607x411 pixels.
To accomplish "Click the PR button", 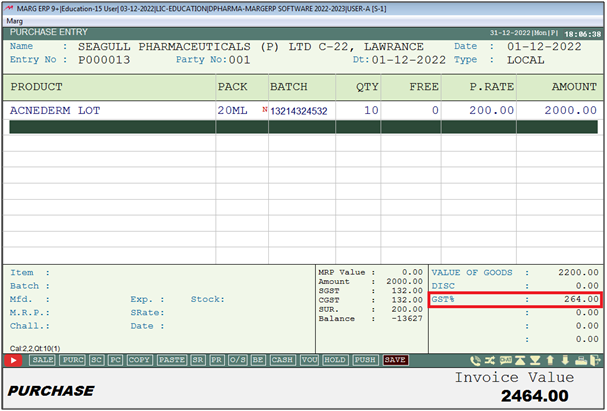I will [217, 360].
